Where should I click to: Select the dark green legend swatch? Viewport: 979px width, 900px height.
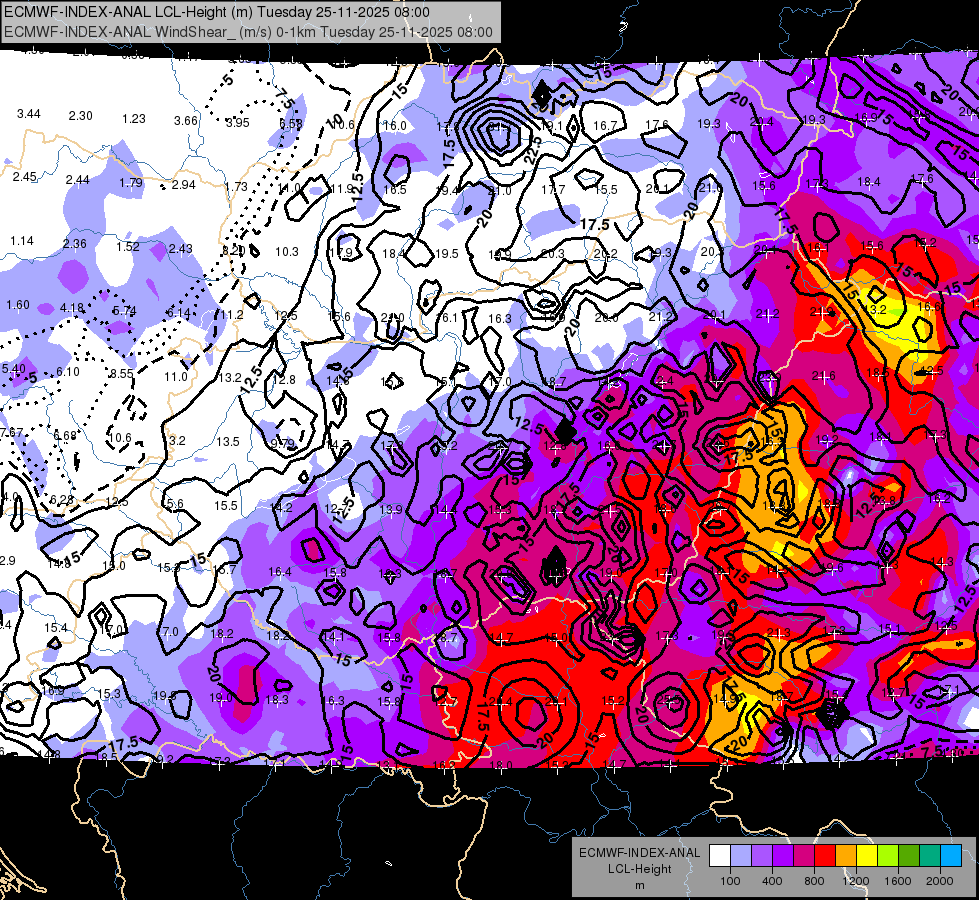tap(909, 856)
